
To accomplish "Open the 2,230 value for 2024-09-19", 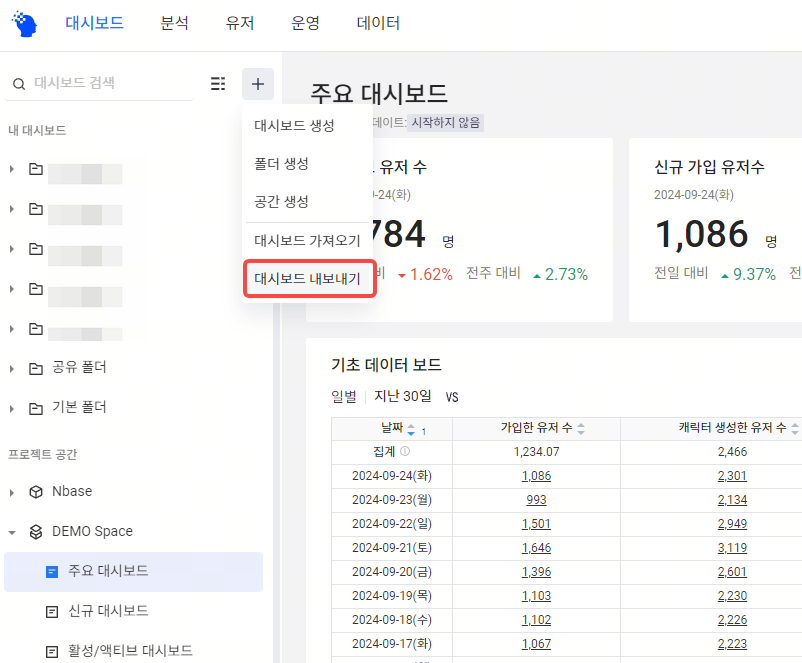I will [x=732, y=596].
